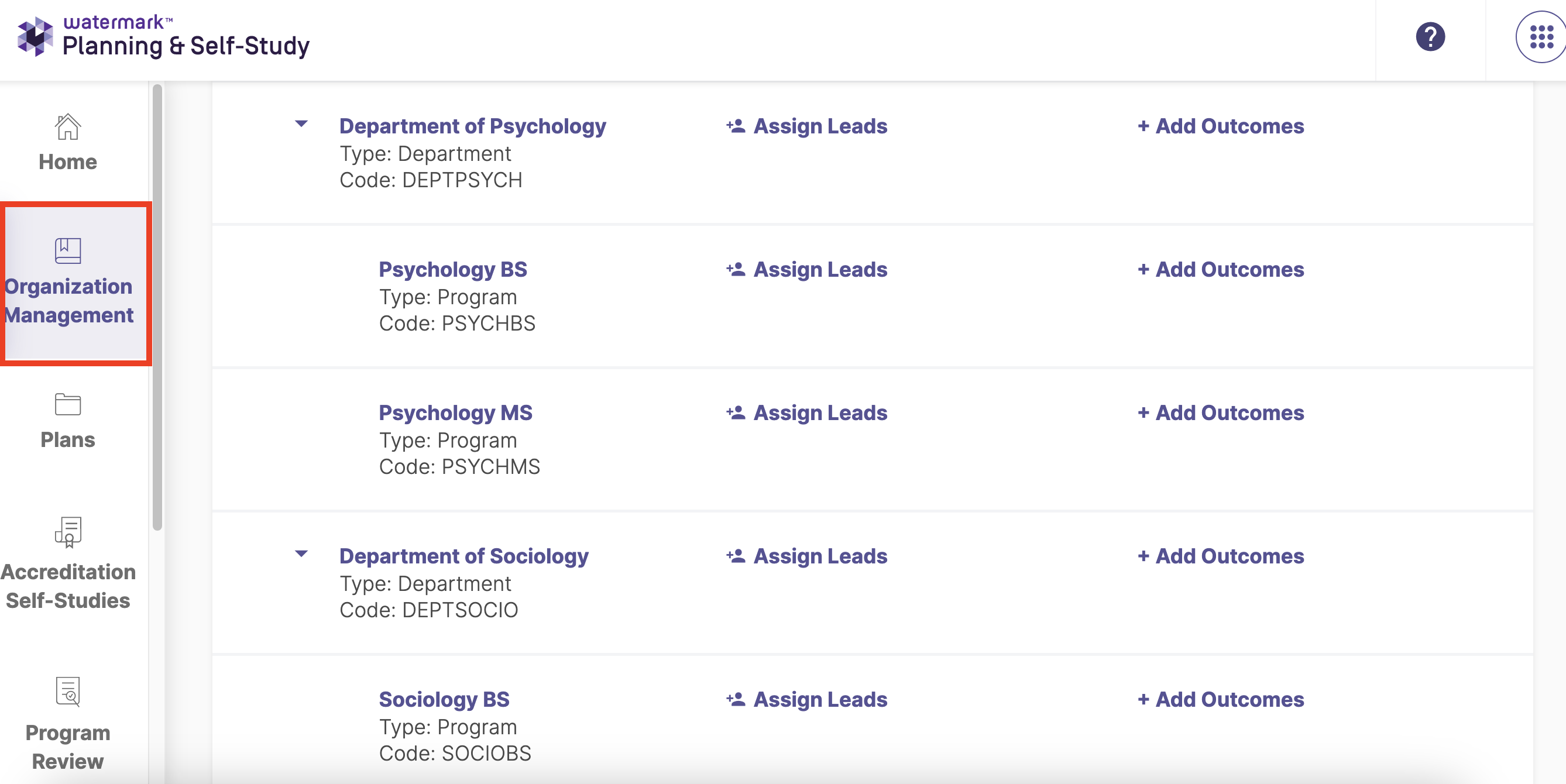Add Outcomes for Department of Sociology
Viewport: 1566px width, 784px height.
tap(1221, 556)
